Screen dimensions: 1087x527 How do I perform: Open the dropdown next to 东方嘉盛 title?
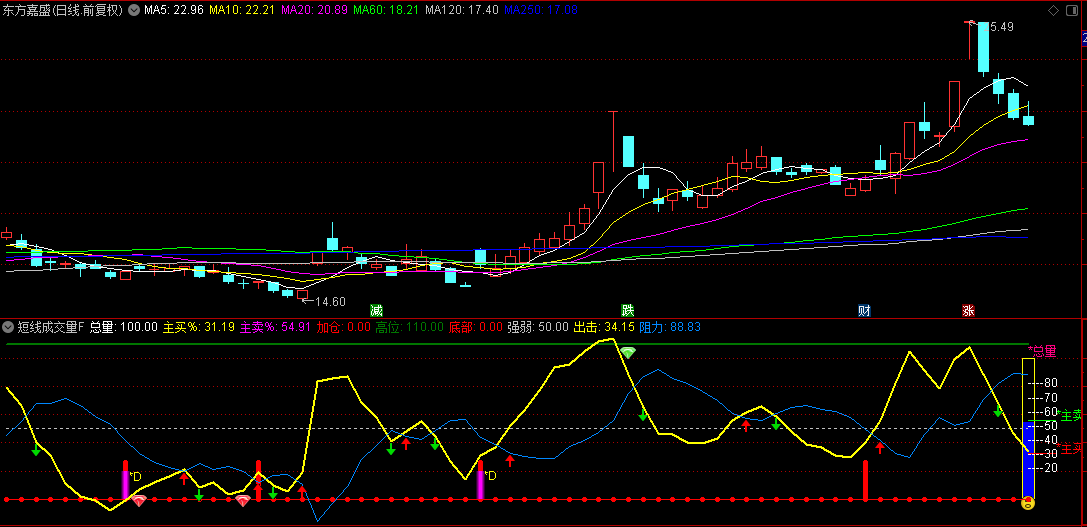click(x=135, y=11)
